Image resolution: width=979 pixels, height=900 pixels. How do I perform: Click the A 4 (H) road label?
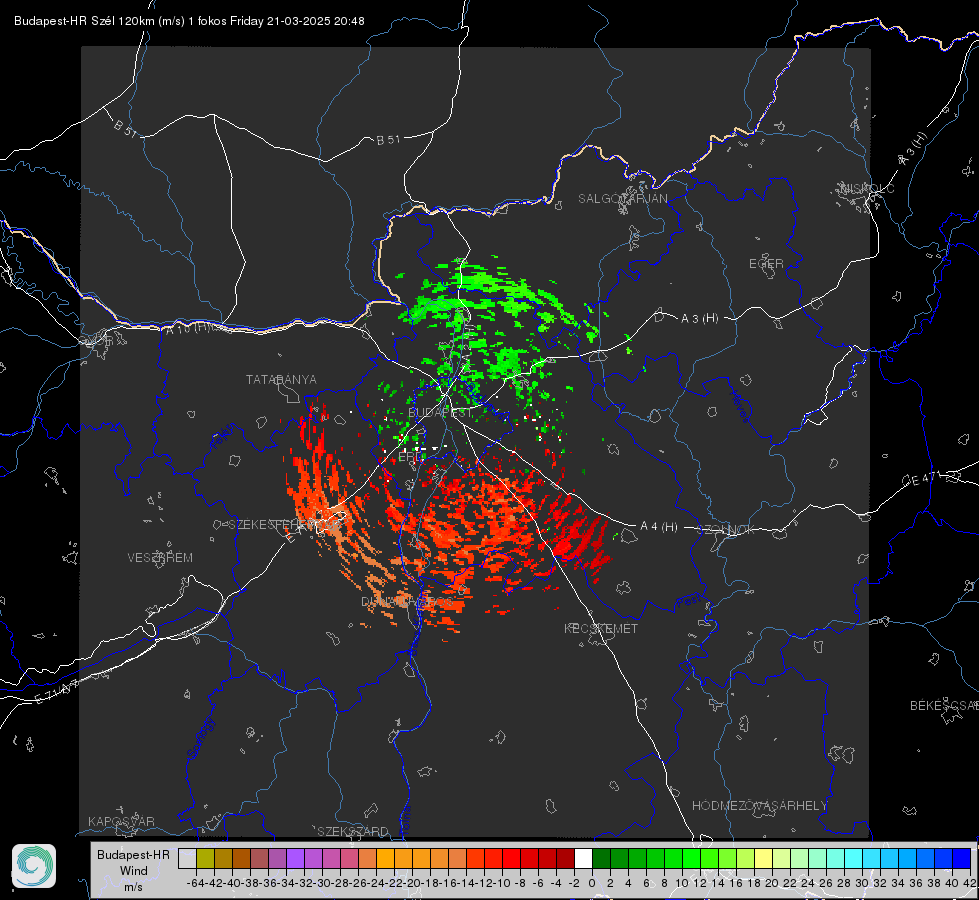click(x=659, y=527)
